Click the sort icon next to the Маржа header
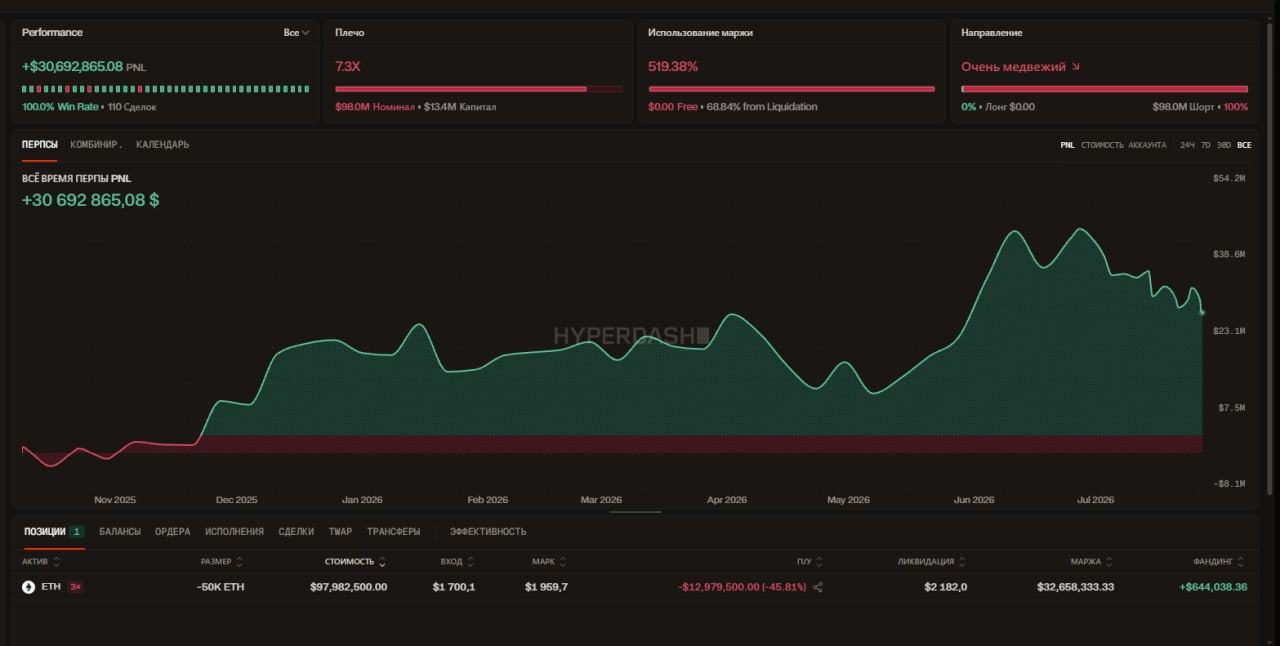The width and height of the screenshot is (1280, 646). click(x=1110, y=562)
